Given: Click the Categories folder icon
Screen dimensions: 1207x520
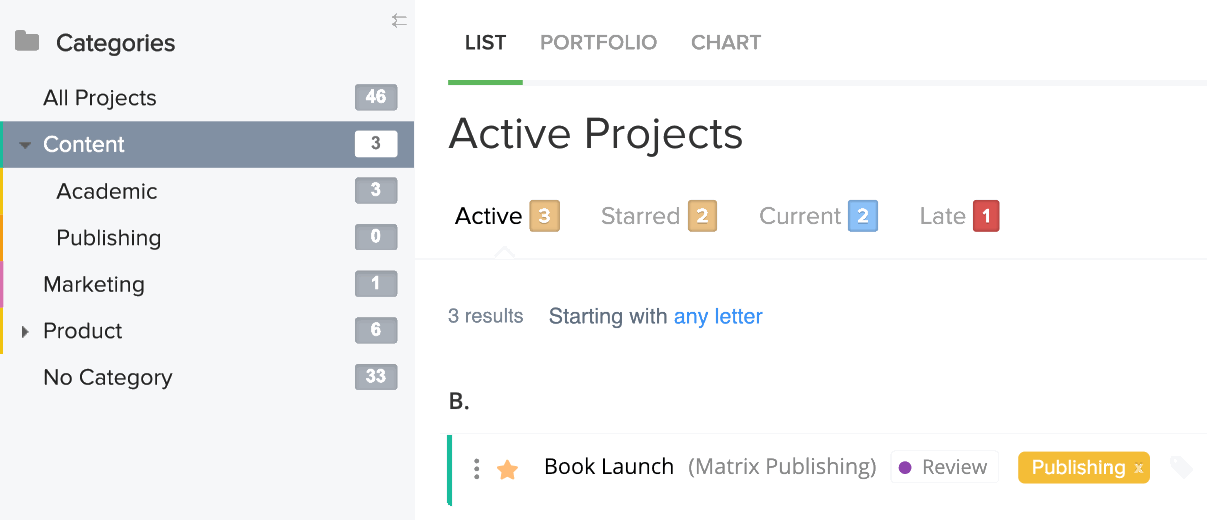Looking at the screenshot, I should click(27, 42).
